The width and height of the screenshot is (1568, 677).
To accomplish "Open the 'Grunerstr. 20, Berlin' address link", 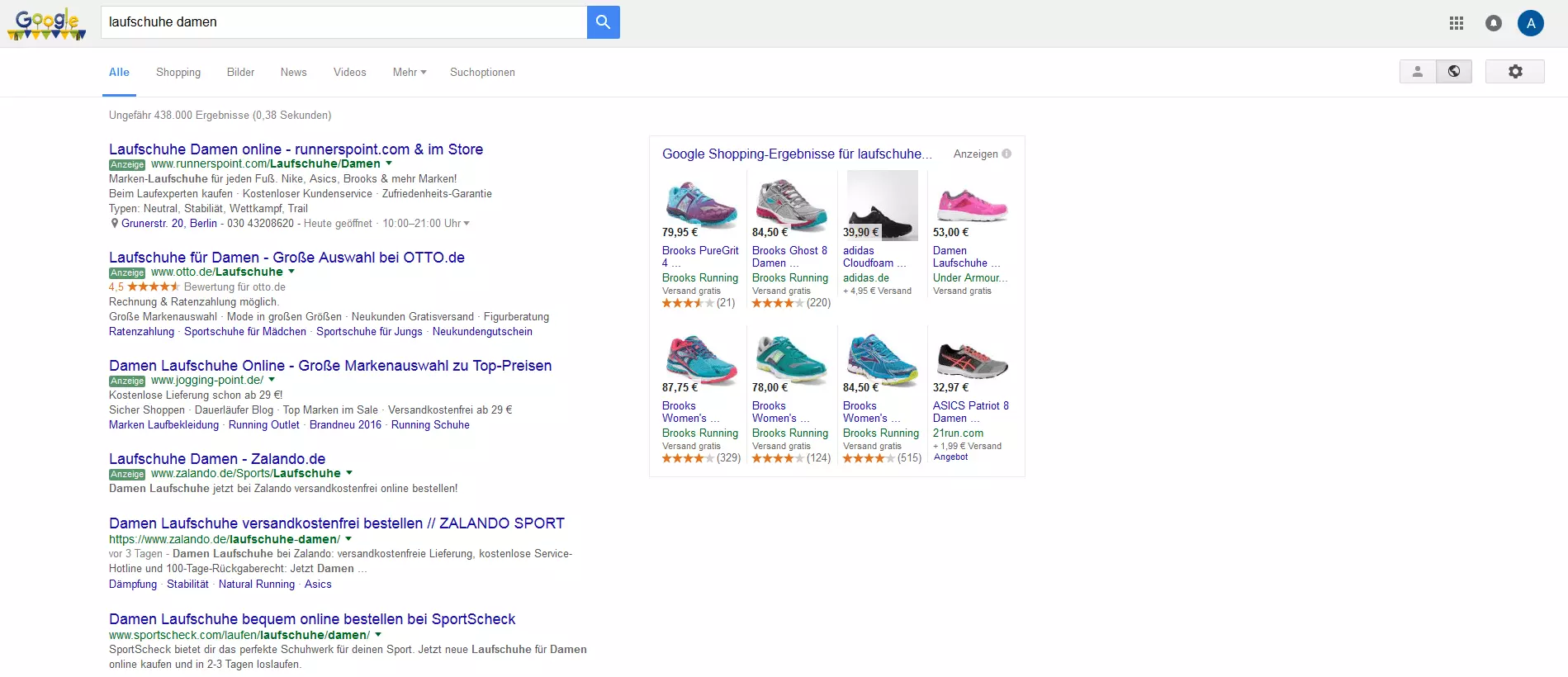I will coord(169,224).
